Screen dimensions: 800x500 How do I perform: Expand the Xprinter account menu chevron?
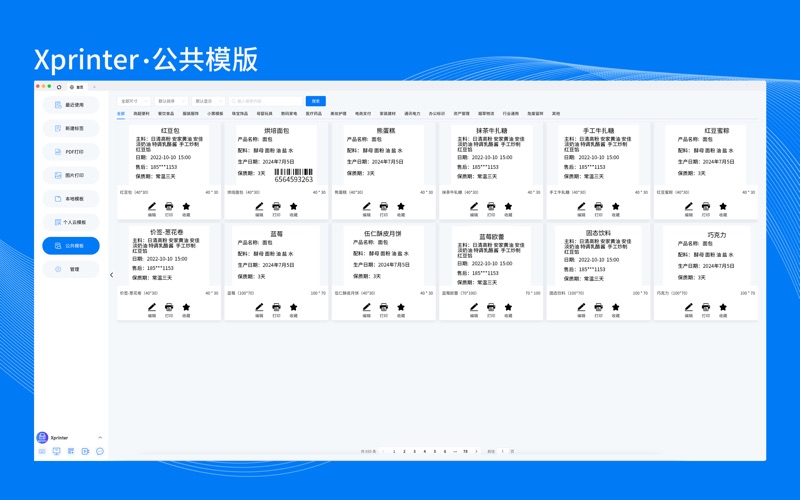click(x=100, y=437)
